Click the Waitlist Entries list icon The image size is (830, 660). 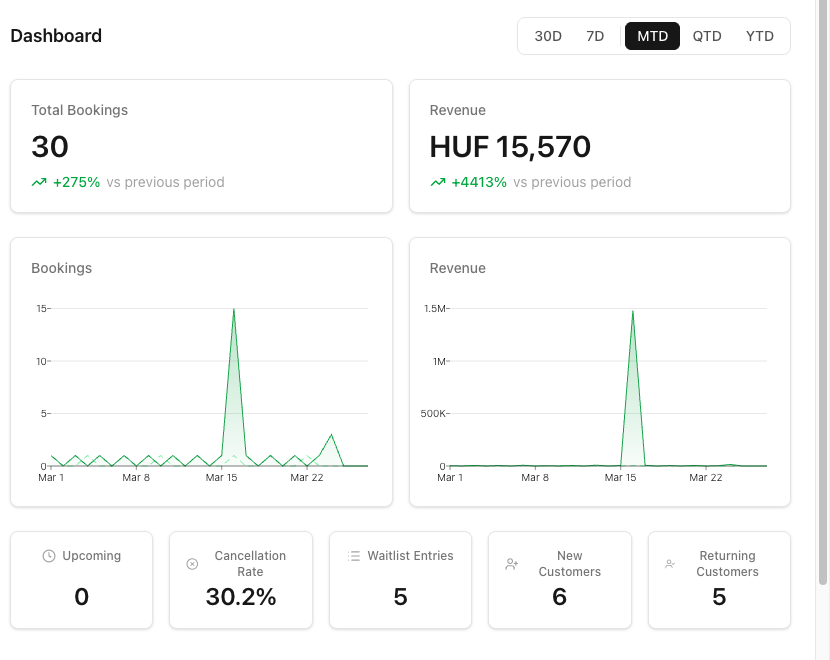click(x=354, y=556)
